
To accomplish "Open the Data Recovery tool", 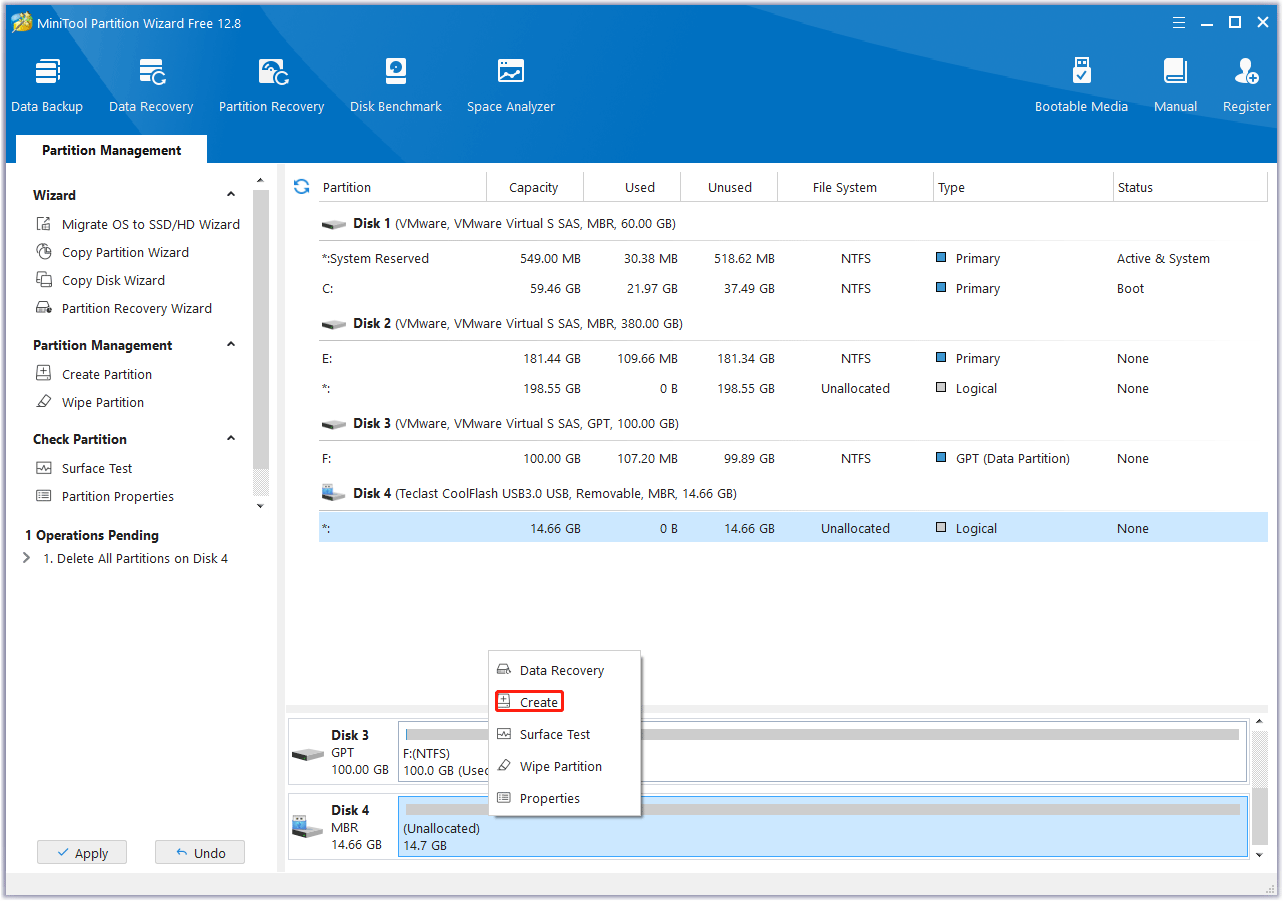I will pyautogui.click(x=151, y=85).
